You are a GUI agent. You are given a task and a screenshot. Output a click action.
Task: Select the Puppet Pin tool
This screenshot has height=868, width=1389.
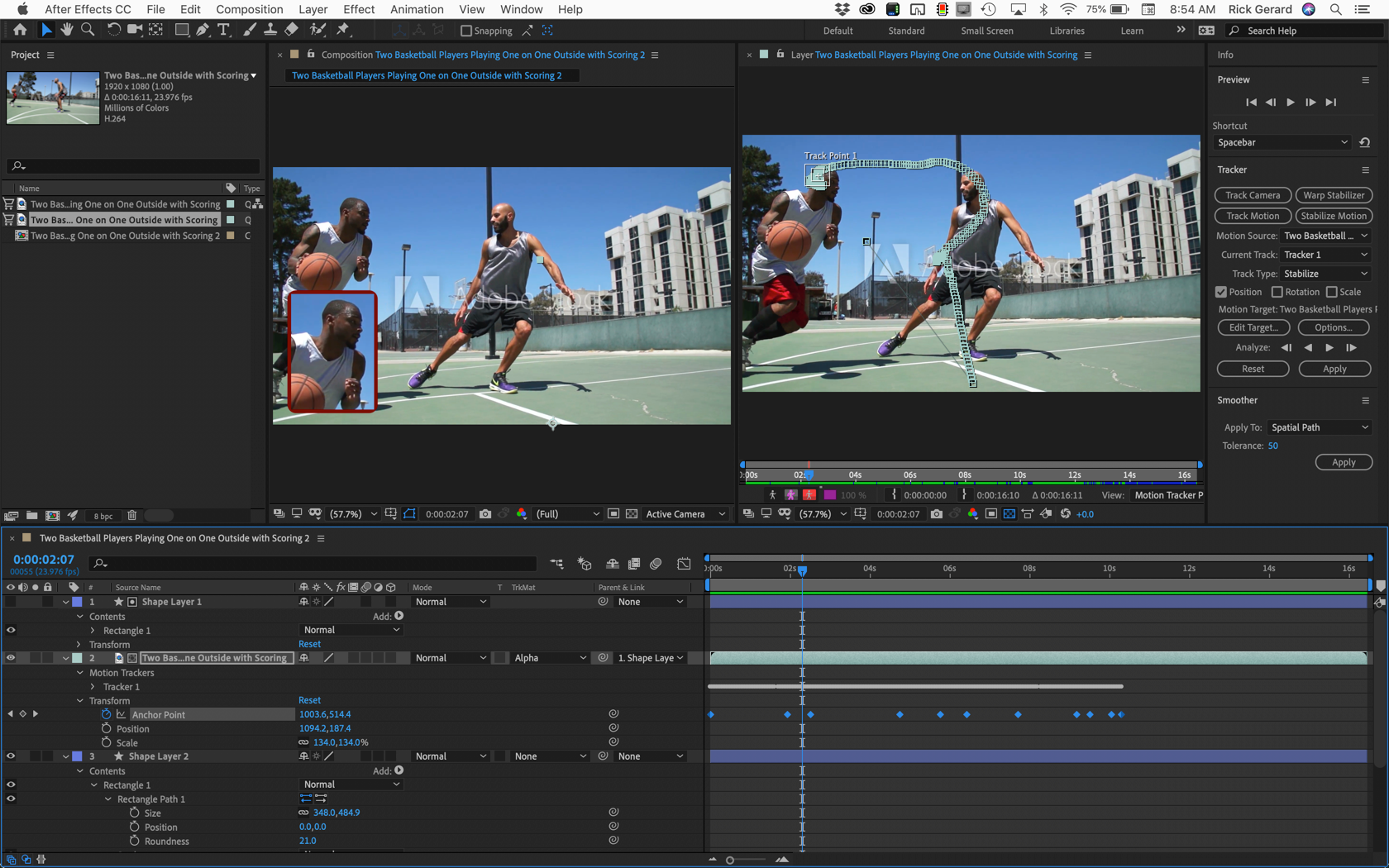(343, 30)
